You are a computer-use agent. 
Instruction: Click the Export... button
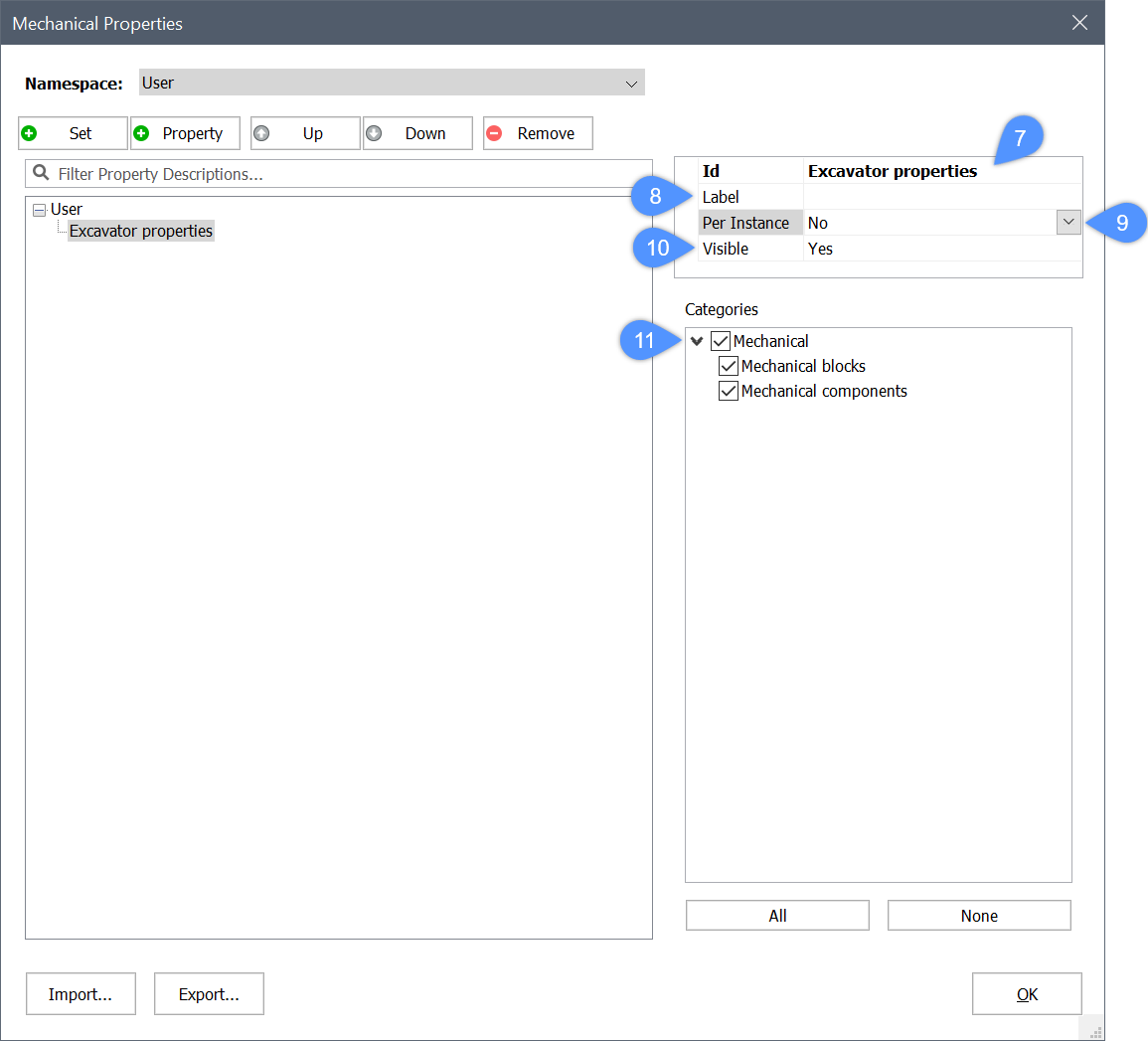click(x=209, y=994)
